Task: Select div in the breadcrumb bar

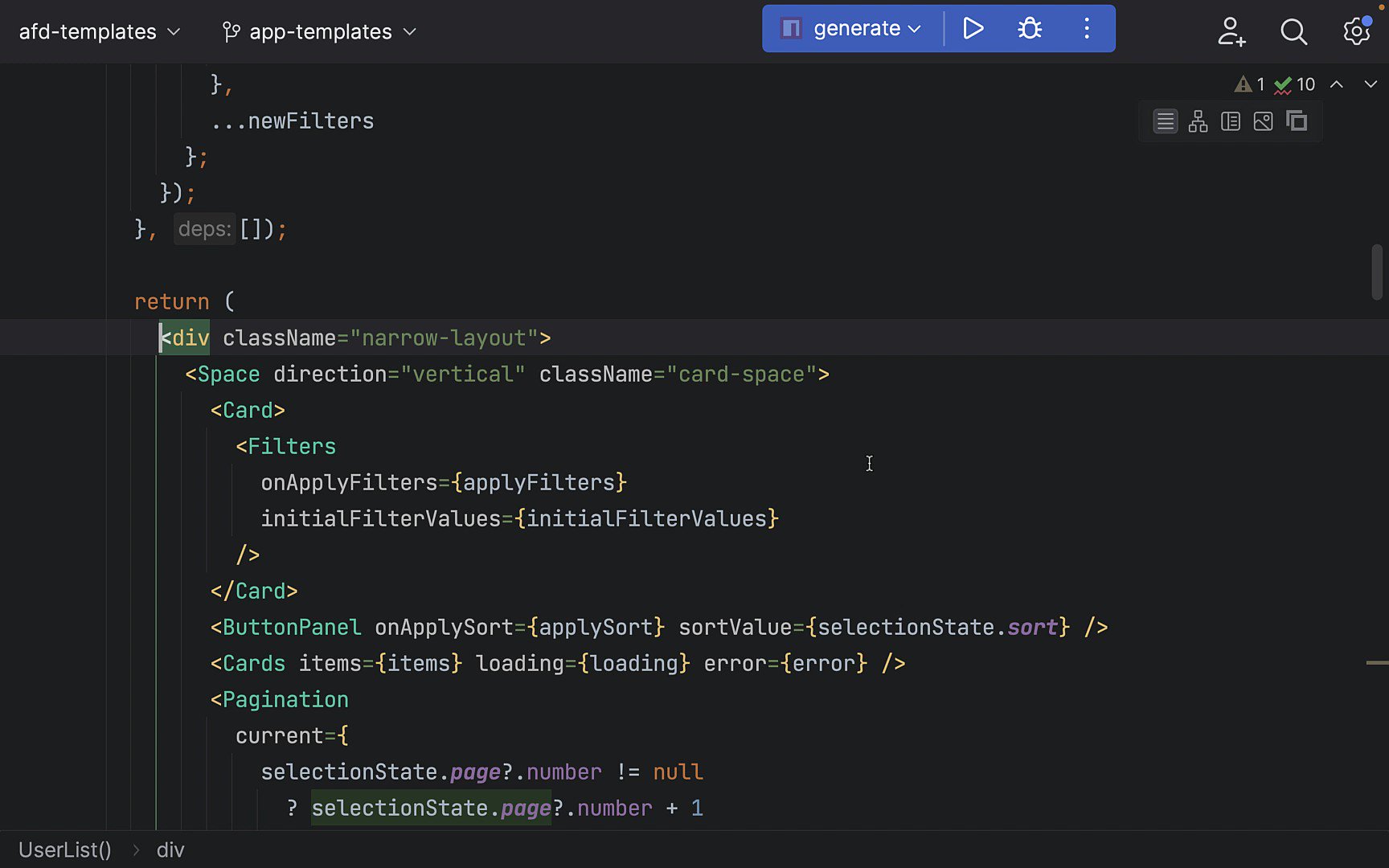Action: pos(170,850)
